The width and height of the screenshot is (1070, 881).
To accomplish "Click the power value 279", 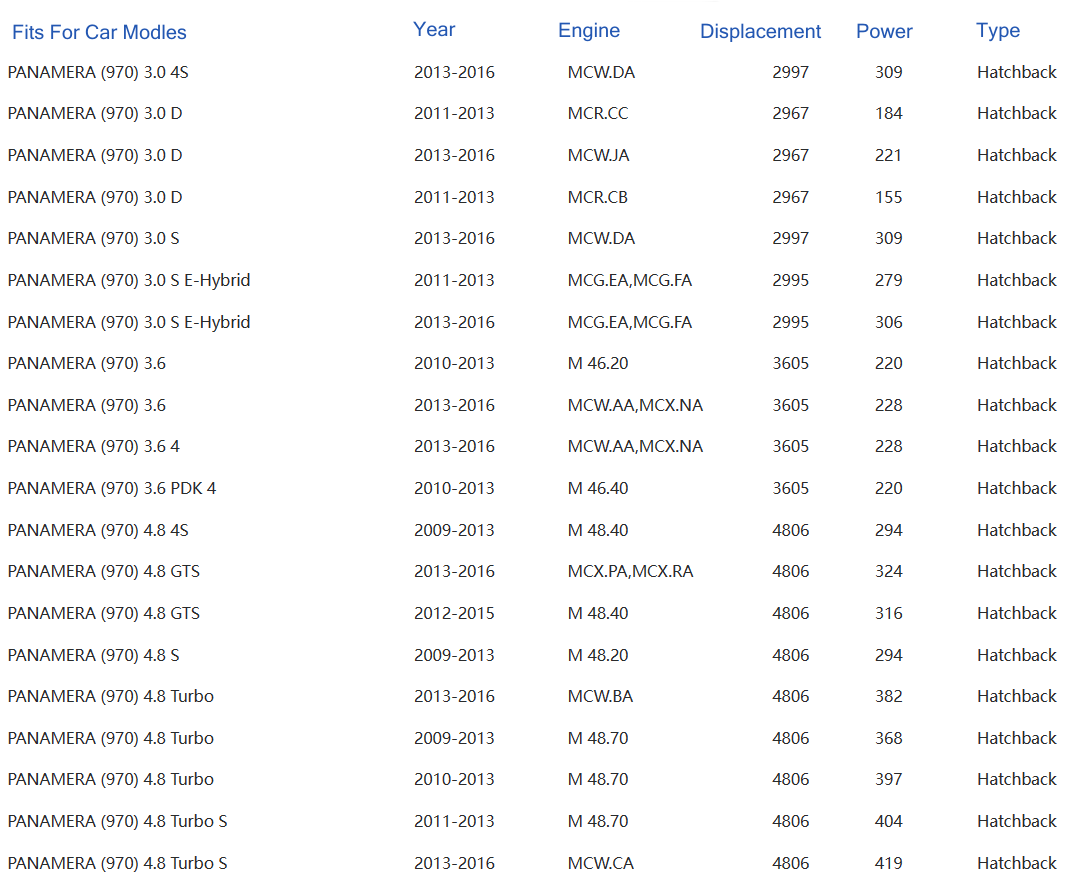I will pos(888,281).
